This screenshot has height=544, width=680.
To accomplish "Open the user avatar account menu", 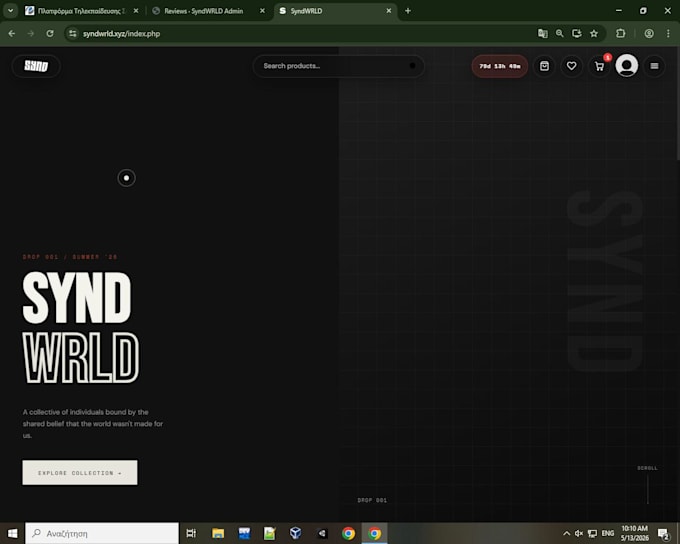I will [x=627, y=66].
